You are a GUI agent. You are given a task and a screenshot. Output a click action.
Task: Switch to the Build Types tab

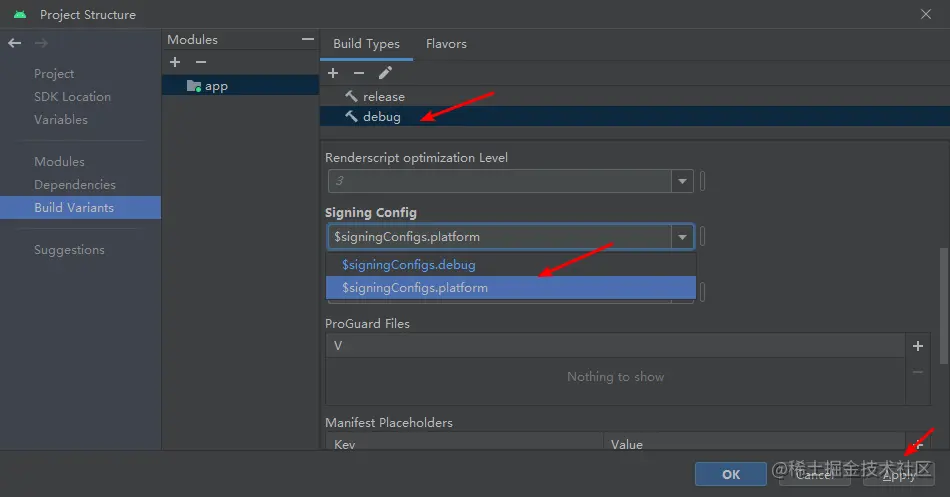click(x=366, y=44)
